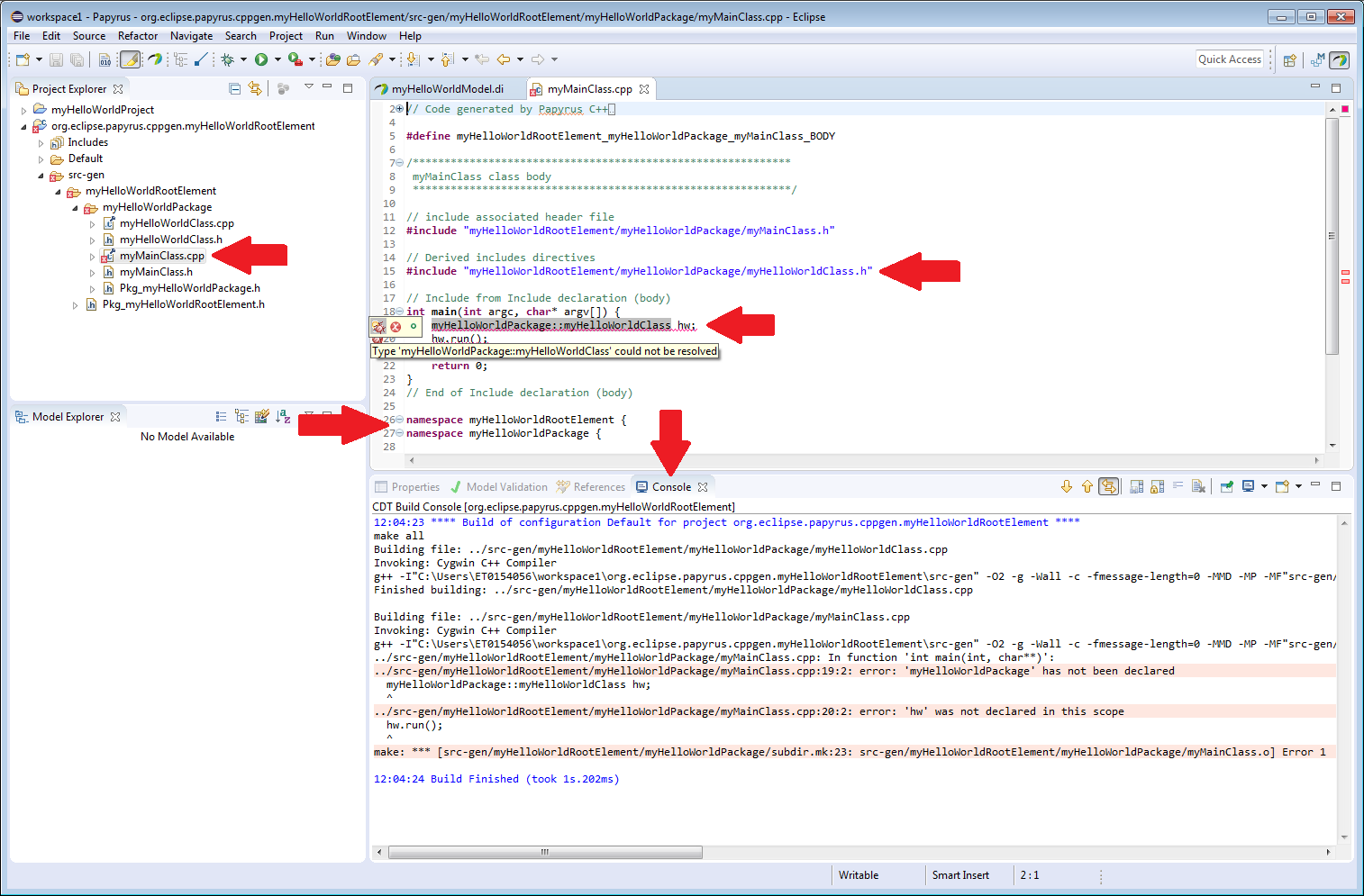Select myMainClass.h in Project Explorer

click(156, 272)
